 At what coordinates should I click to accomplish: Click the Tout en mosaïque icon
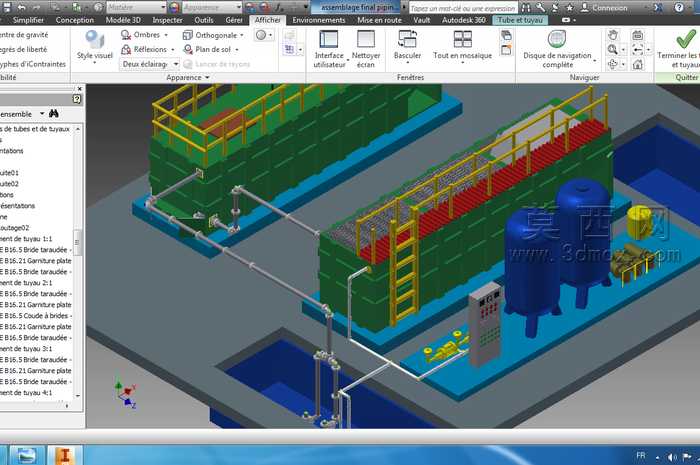pyautogui.click(x=462, y=39)
